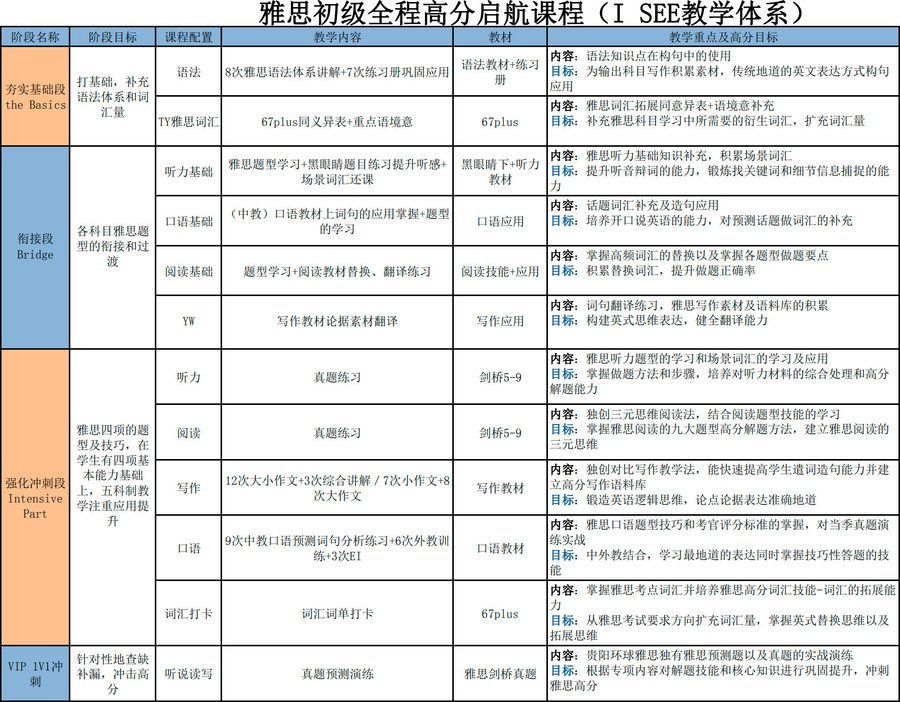
Task: Click '67plus' in the 词汇打卡 row
Action: (x=500, y=613)
